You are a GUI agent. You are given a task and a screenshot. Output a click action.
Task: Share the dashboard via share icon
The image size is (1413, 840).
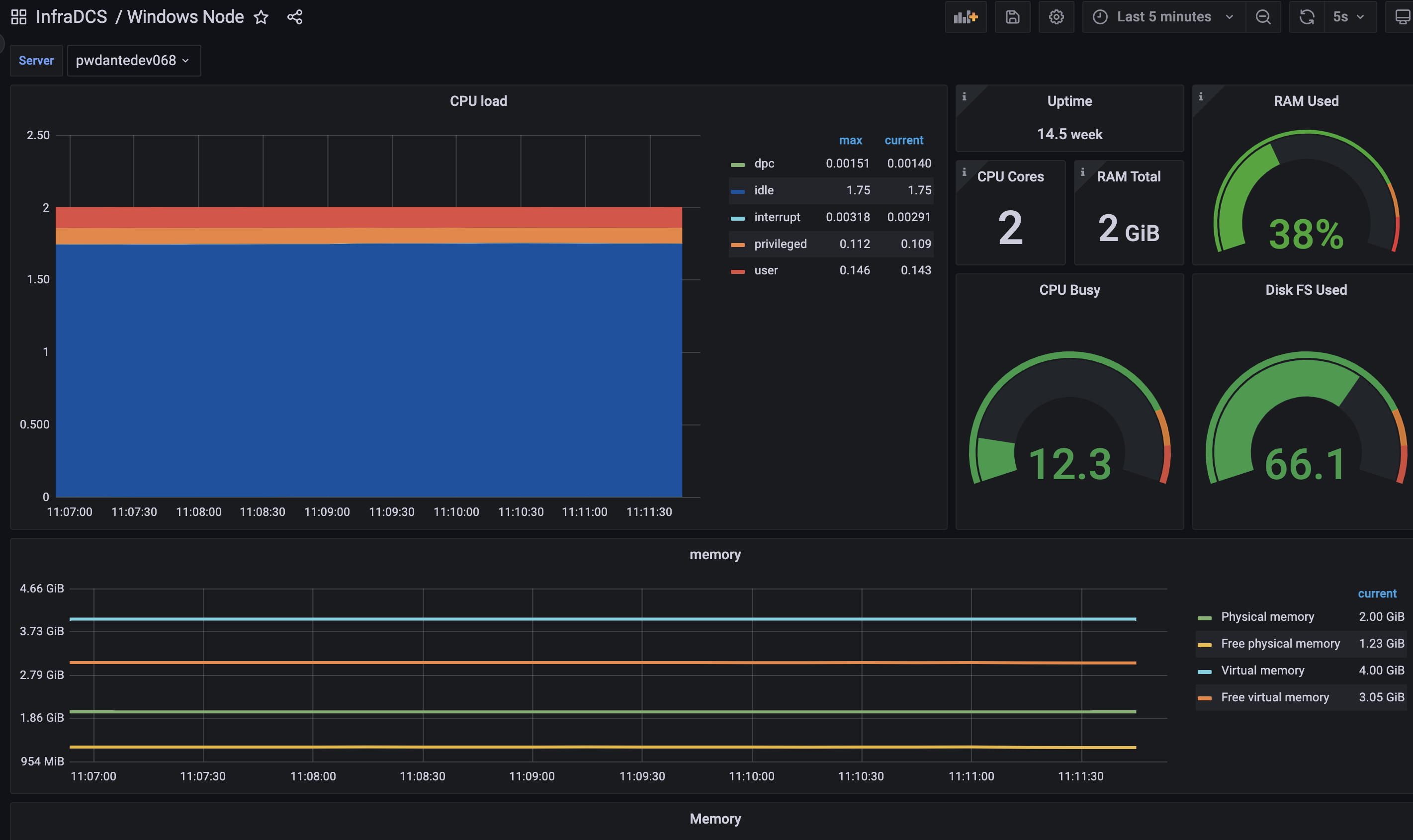point(295,17)
